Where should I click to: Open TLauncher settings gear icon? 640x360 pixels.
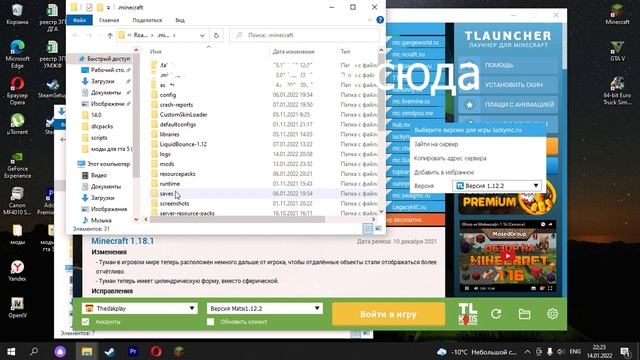tap(552, 314)
